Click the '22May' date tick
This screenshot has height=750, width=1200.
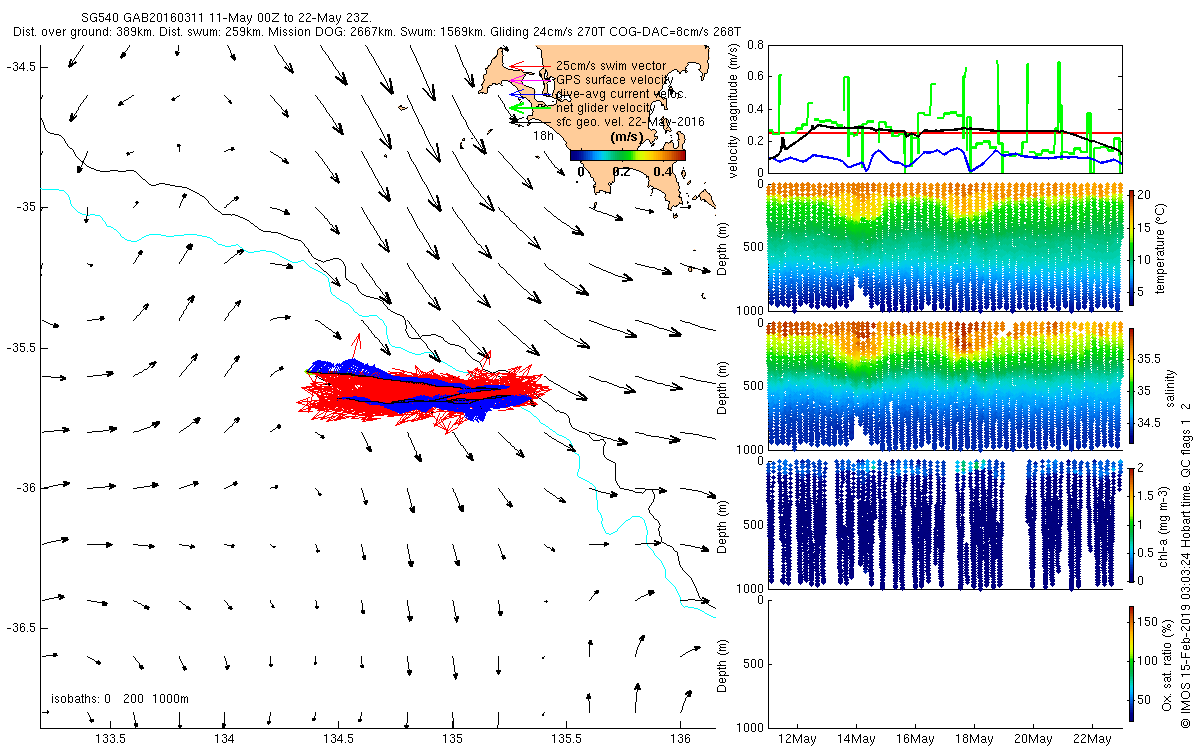(x=1092, y=739)
